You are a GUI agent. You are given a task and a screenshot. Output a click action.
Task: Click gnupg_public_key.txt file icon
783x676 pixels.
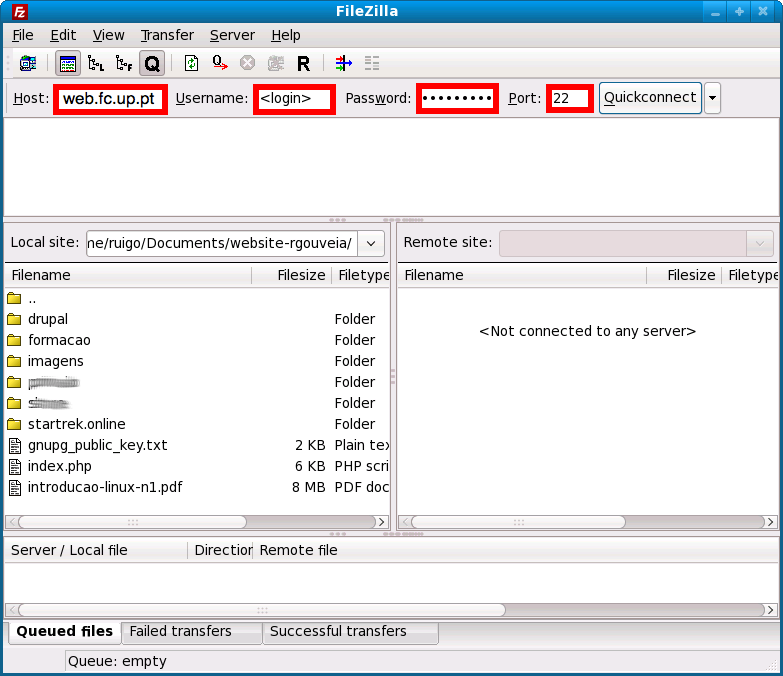coord(15,445)
